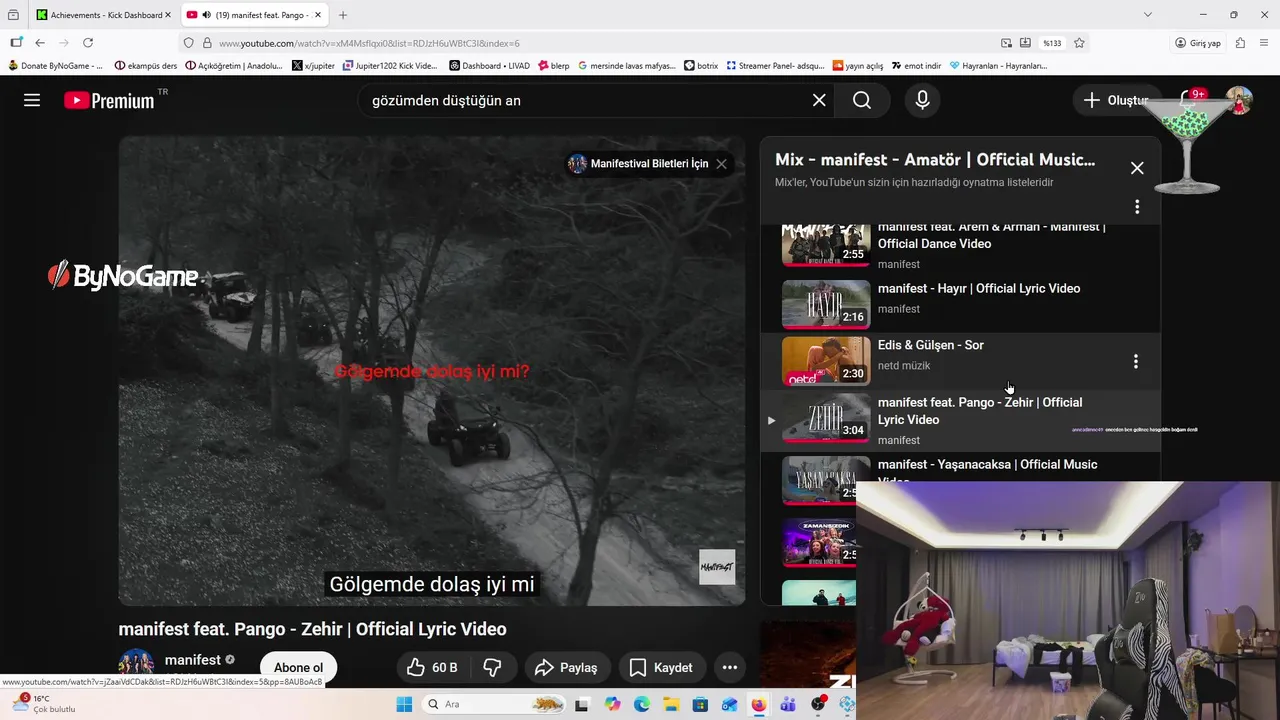1280x720 pixels.
Task: Start voice search with microphone
Action: [x=922, y=100]
